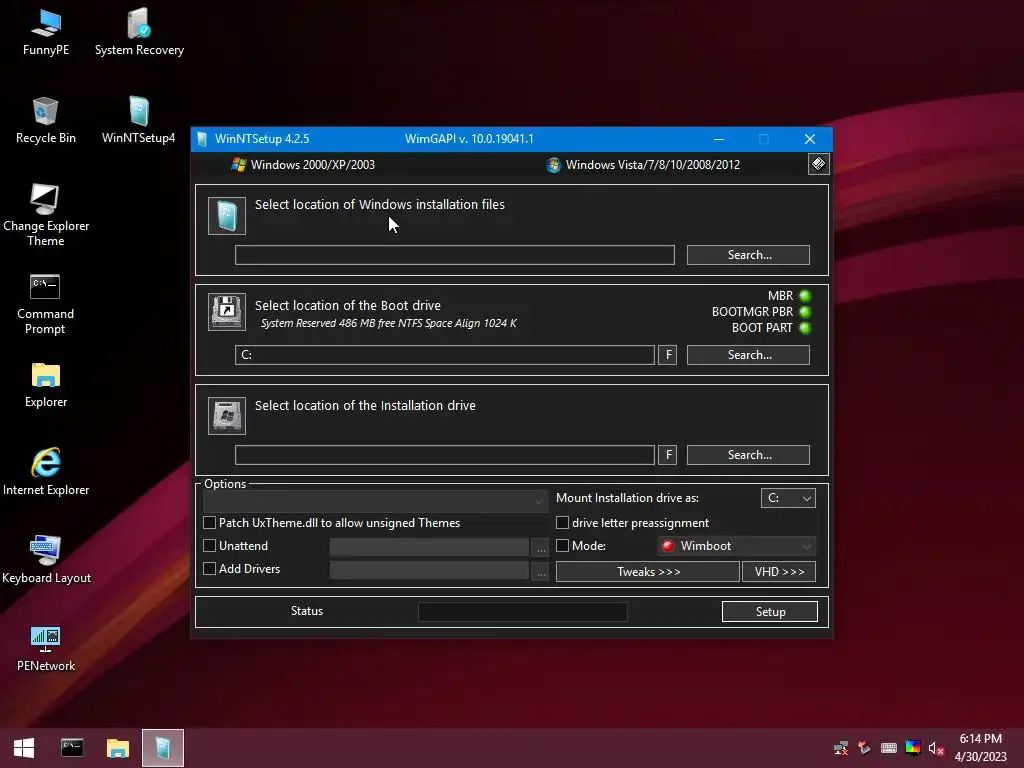Image resolution: width=1024 pixels, height=768 pixels.
Task: Select Internet Explorer desktop icon
Action: pyautogui.click(x=46, y=472)
